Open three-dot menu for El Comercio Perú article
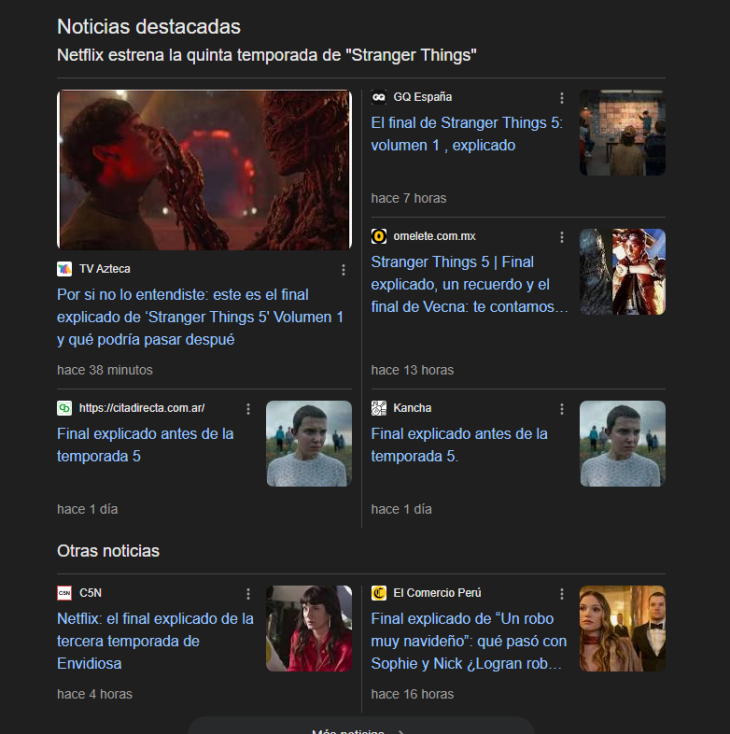 click(562, 594)
